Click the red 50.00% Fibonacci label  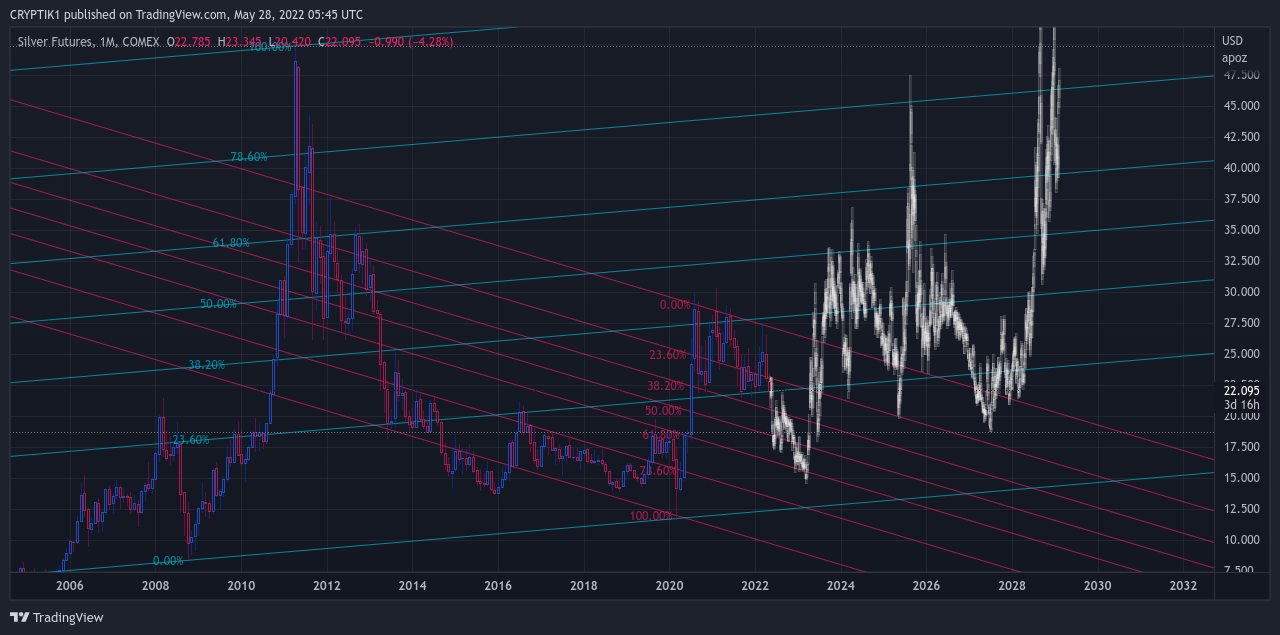click(663, 411)
